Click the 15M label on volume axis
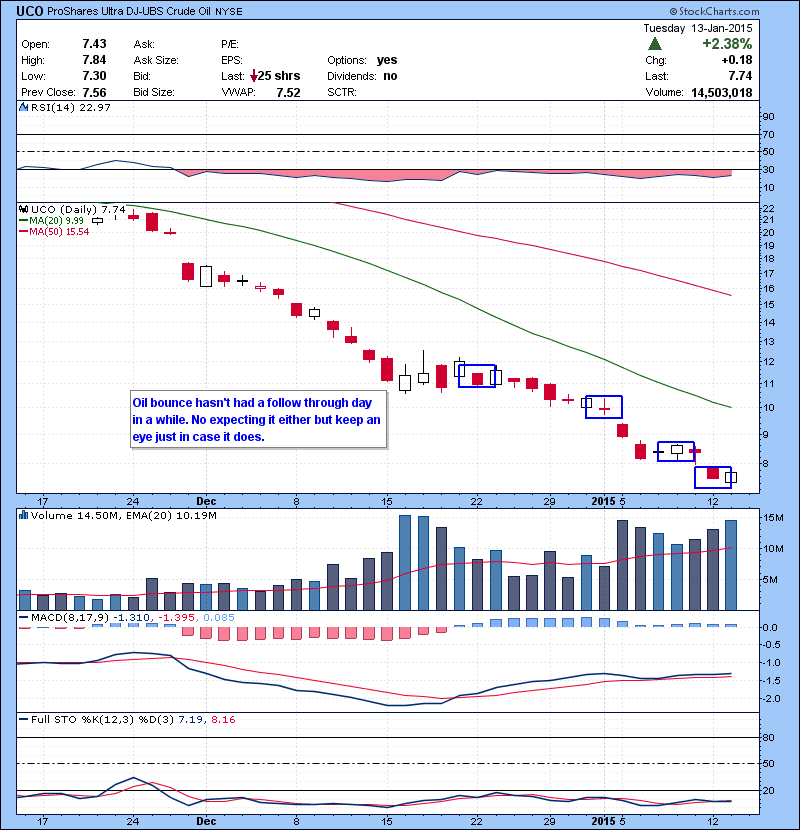The width and height of the screenshot is (800, 830). (x=773, y=517)
